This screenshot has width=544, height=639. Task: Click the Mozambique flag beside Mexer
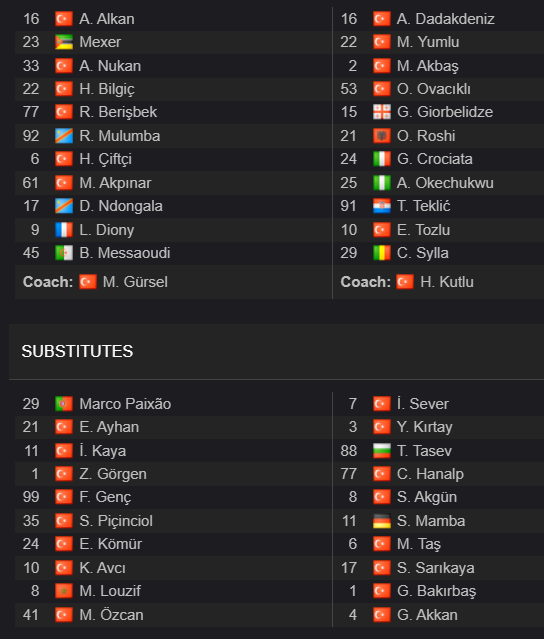point(64,42)
